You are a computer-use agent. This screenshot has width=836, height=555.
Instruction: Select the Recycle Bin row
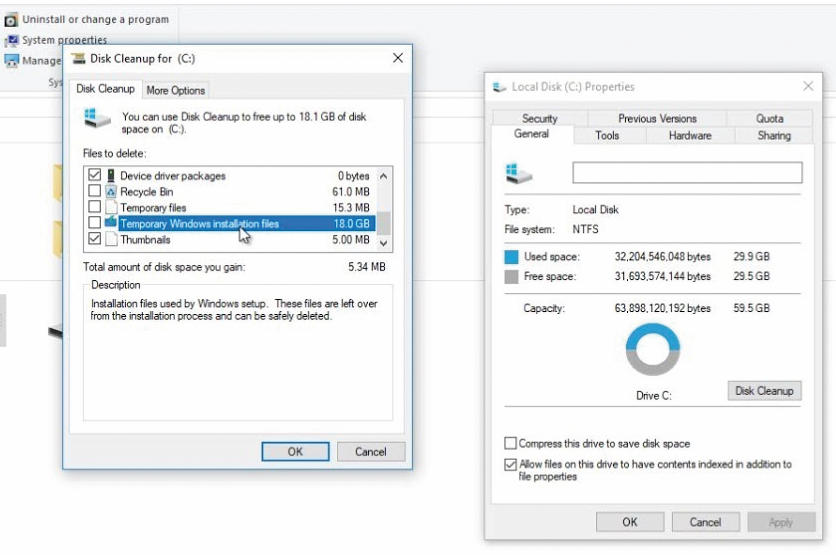tap(230, 191)
